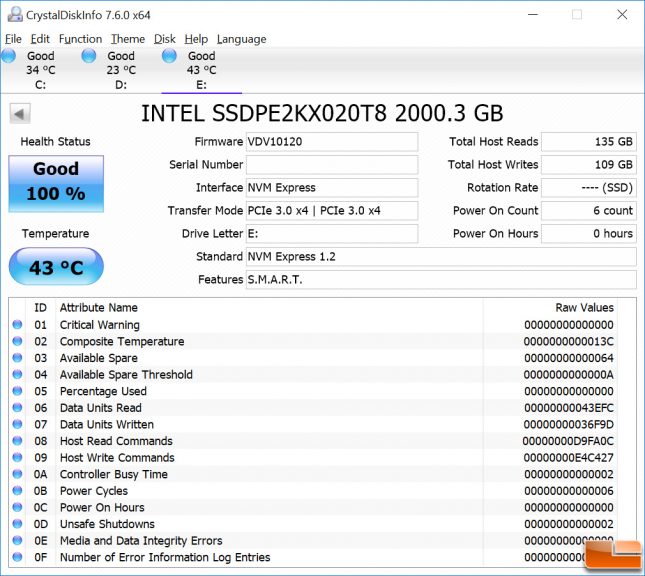Select the Host Read Commands attribute name

click(x=116, y=441)
